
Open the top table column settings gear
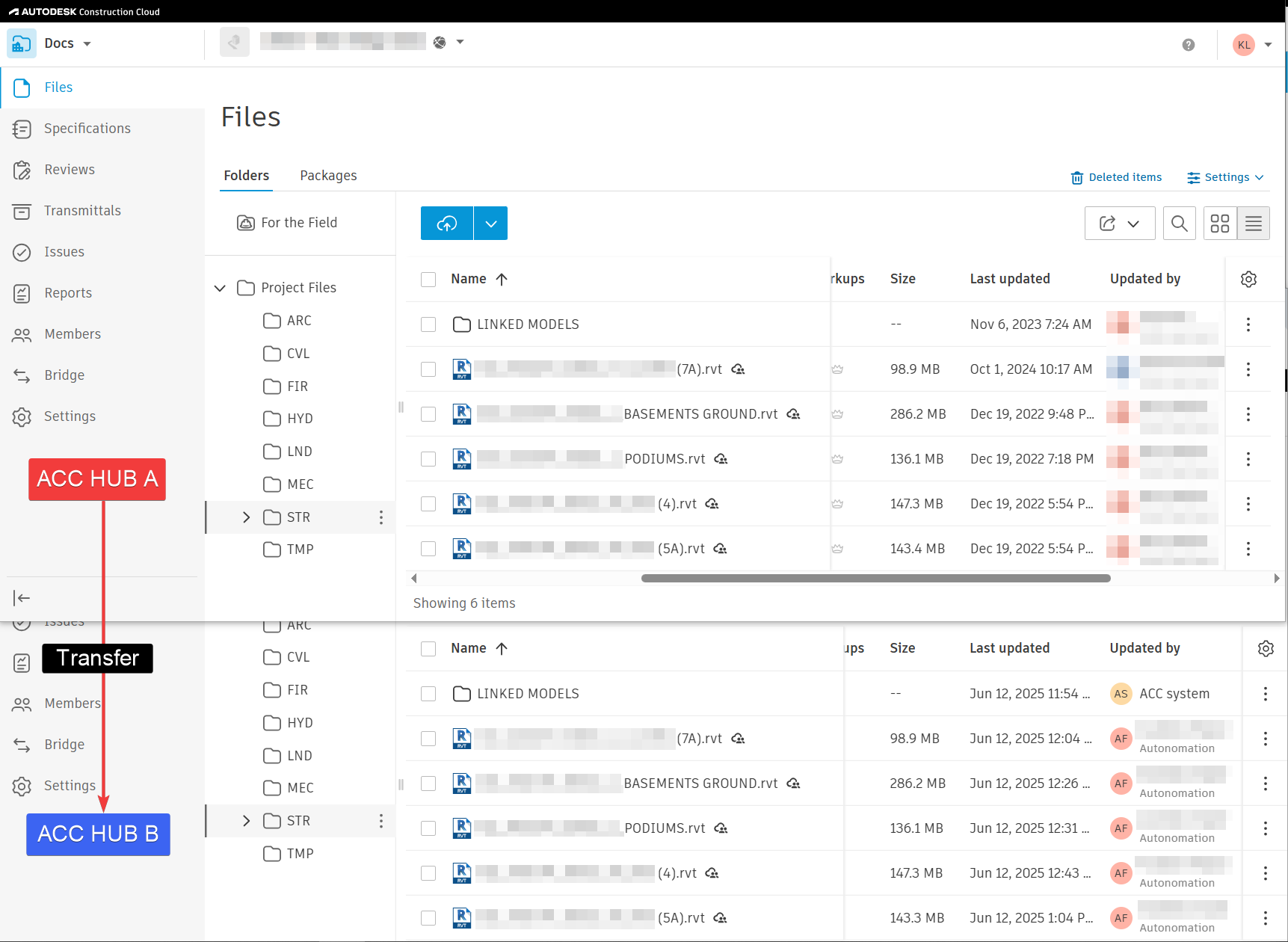[x=1248, y=279]
